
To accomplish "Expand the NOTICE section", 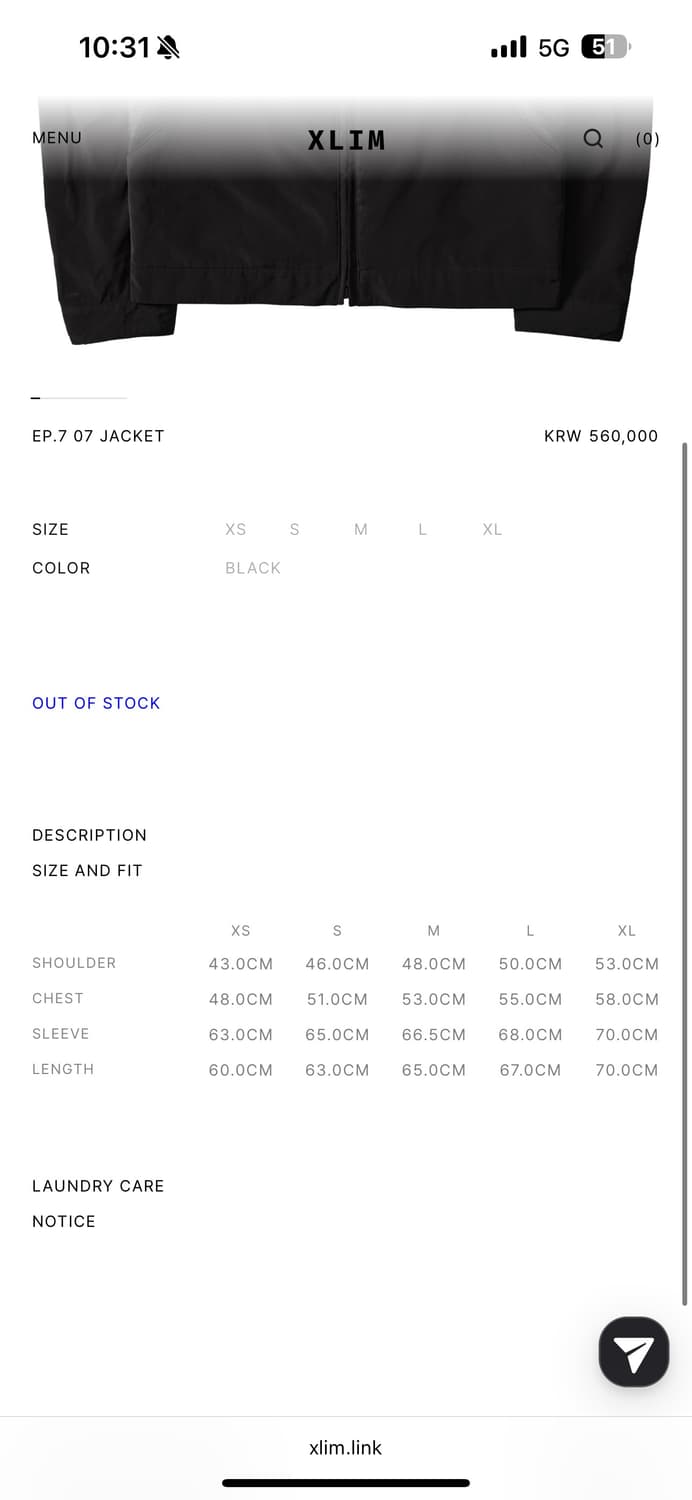I will [x=64, y=1221].
